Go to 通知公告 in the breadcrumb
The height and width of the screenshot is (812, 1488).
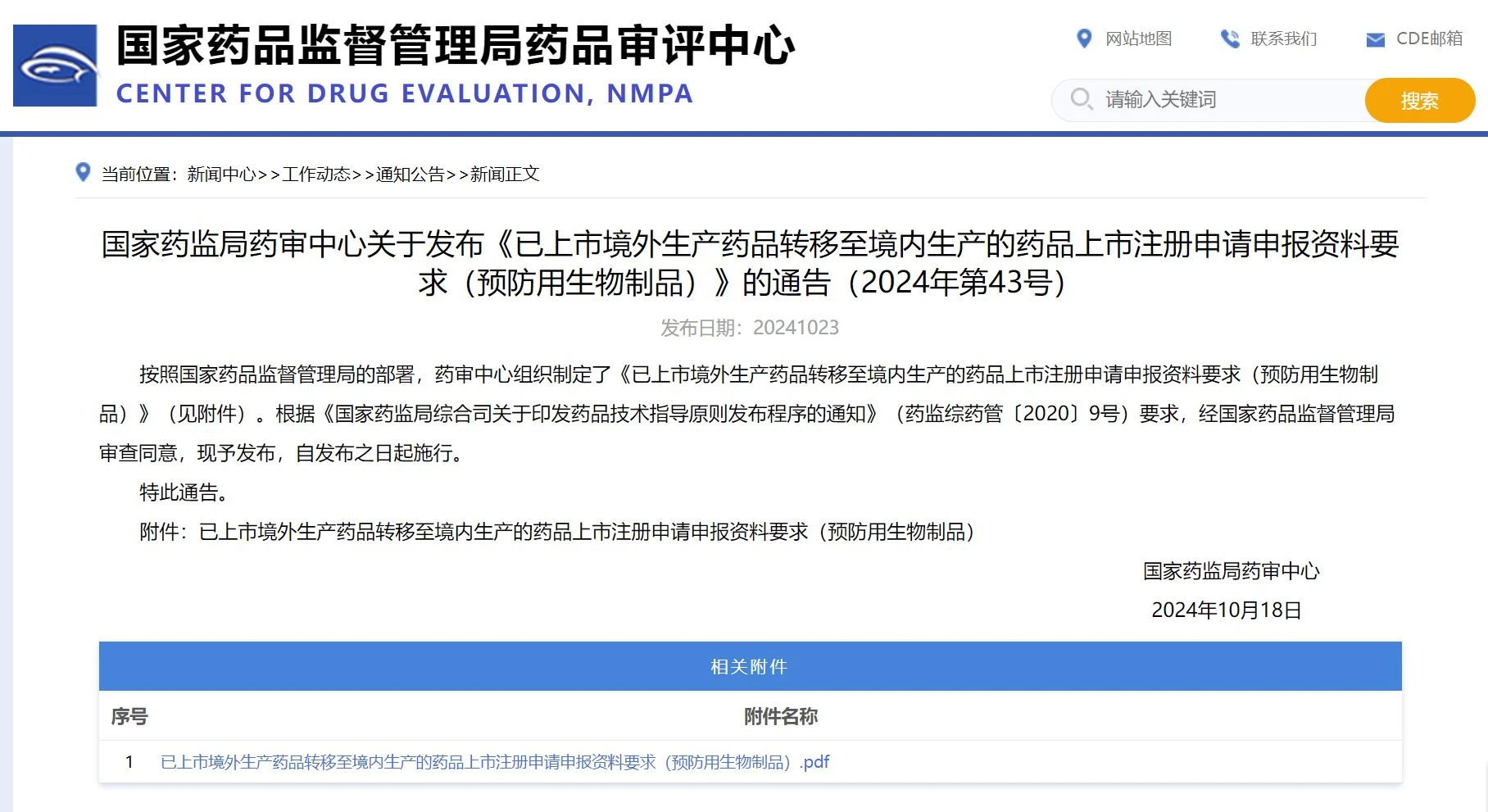pos(411,174)
